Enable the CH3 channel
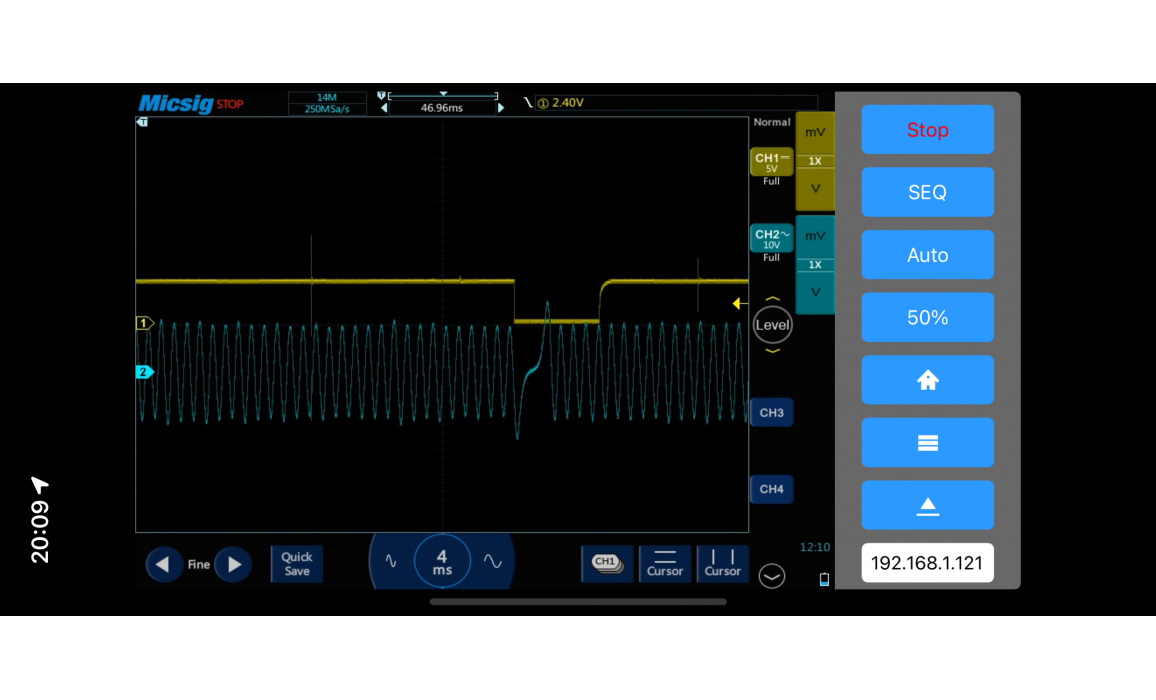The image size is (1156, 700). (x=771, y=413)
